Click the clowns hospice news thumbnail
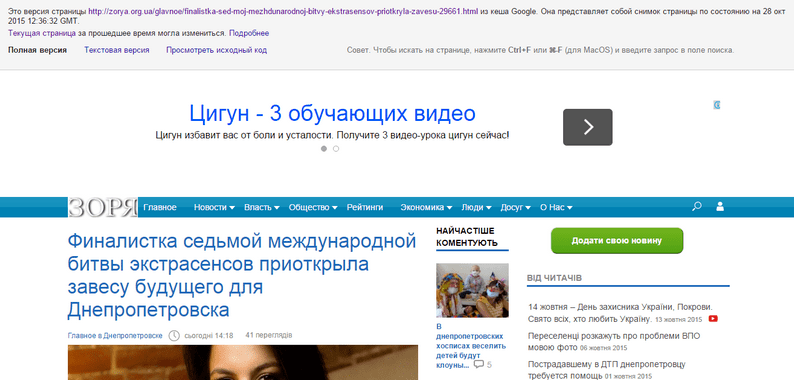Viewport: 794px width, 380px height. [472, 290]
